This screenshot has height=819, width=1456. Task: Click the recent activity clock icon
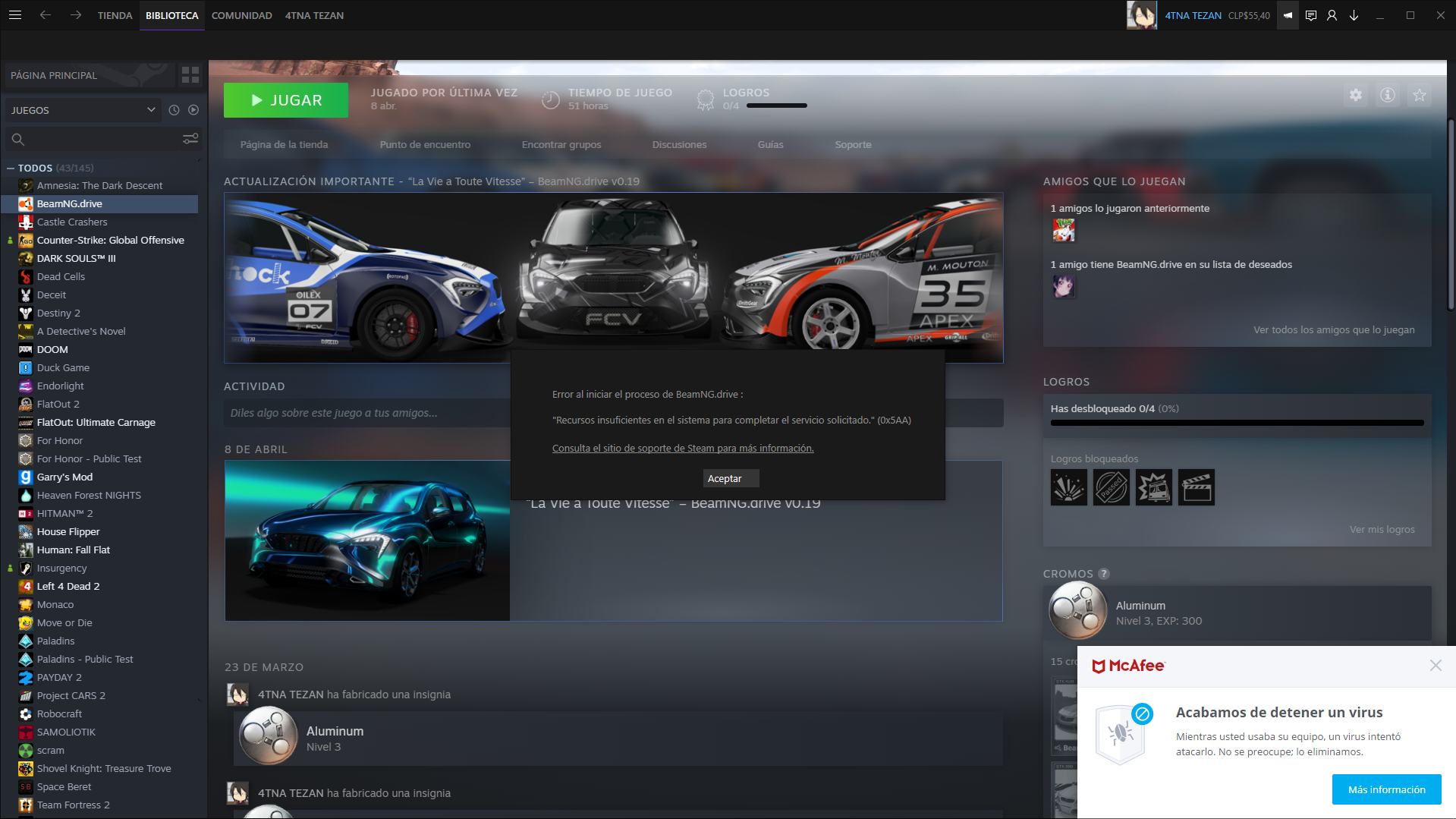pos(174,110)
